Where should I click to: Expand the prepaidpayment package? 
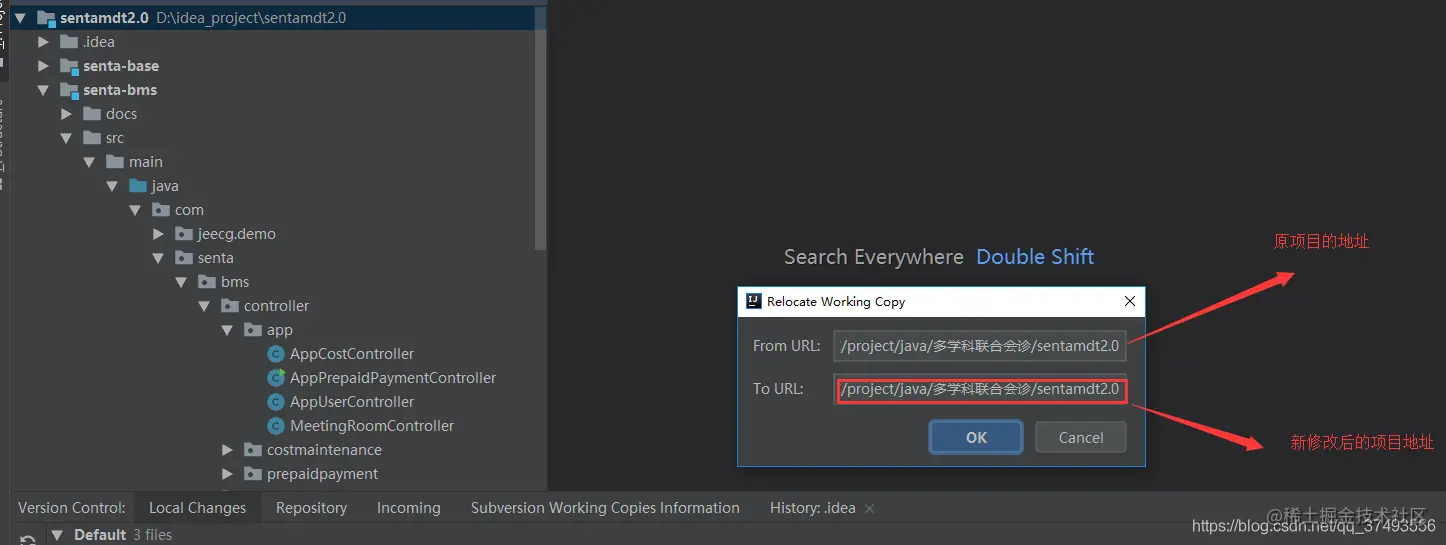tap(227, 474)
